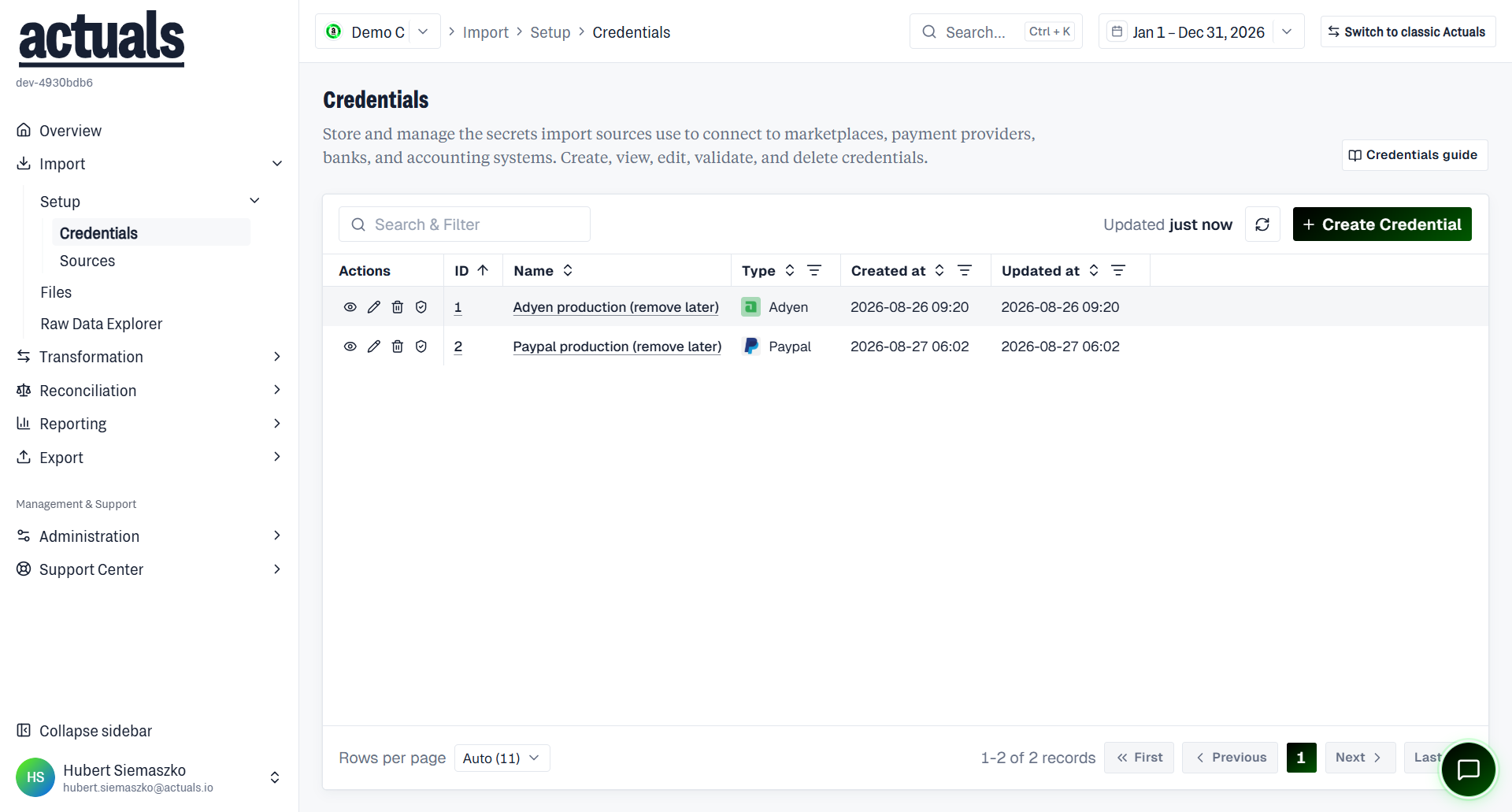The width and height of the screenshot is (1512, 812).
Task: Sort the Type column
Action: click(790, 270)
